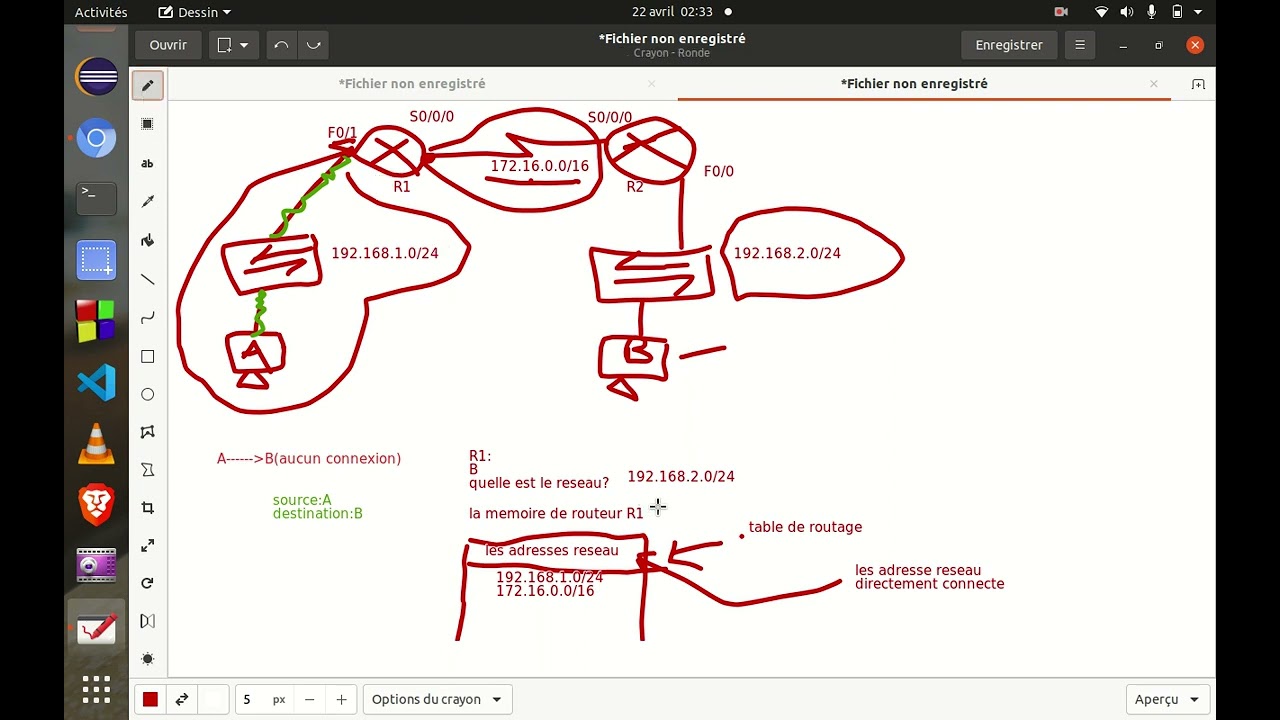Image resolution: width=1280 pixels, height=720 pixels.
Task: Open the Aperçu preview dropdown
Action: click(x=1167, y=700)
